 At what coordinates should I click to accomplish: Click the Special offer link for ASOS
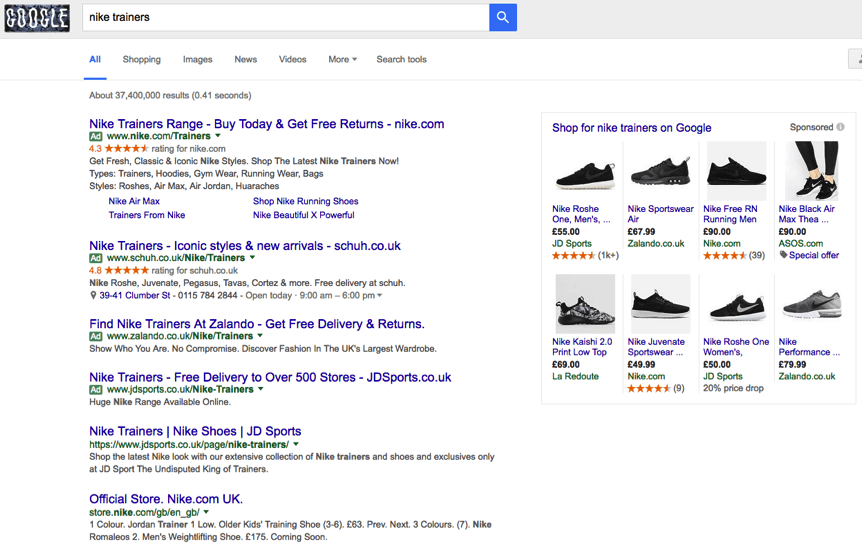(x=814, y=255)
